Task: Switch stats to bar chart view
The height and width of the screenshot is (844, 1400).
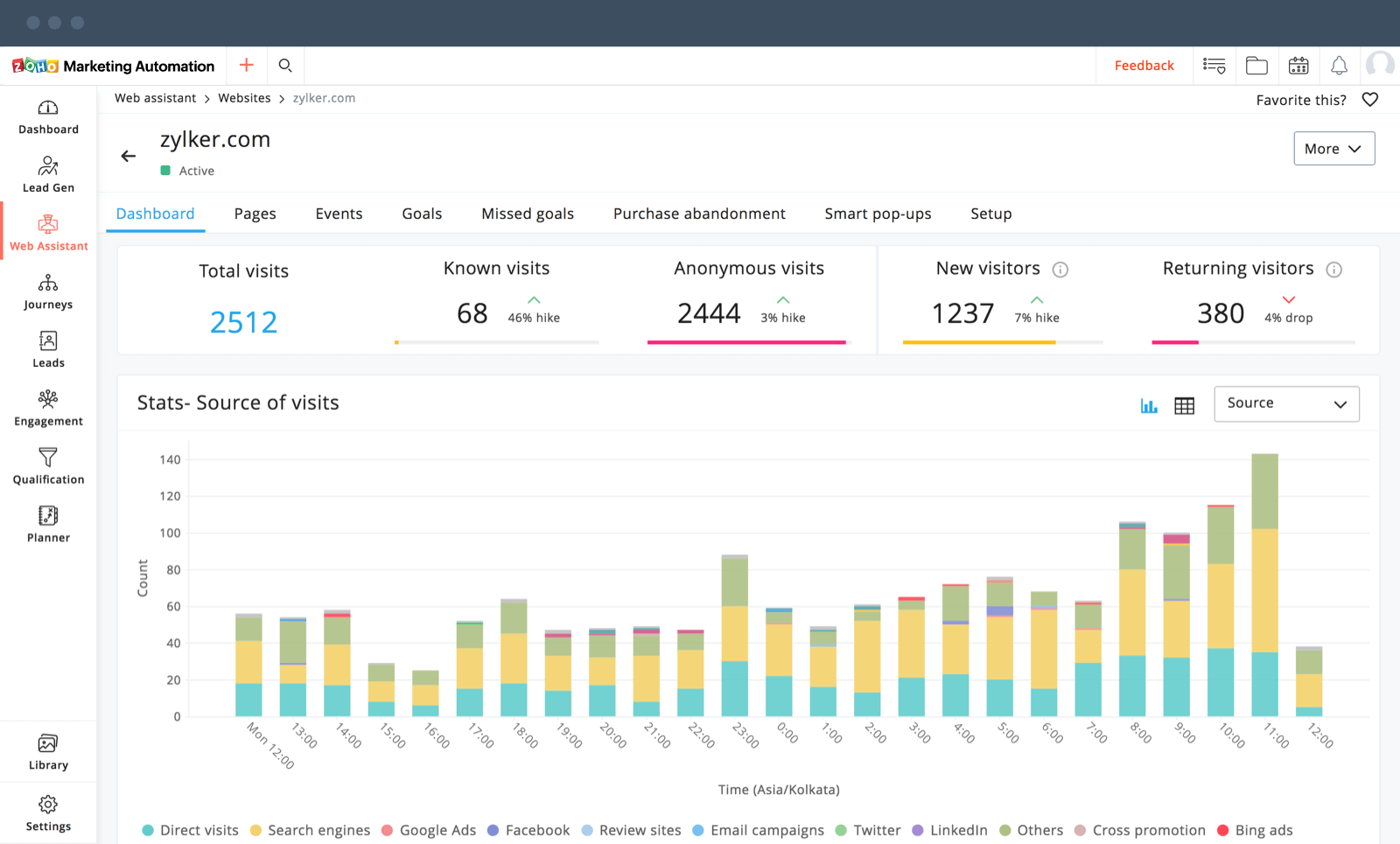Action: coord(1149,404)
